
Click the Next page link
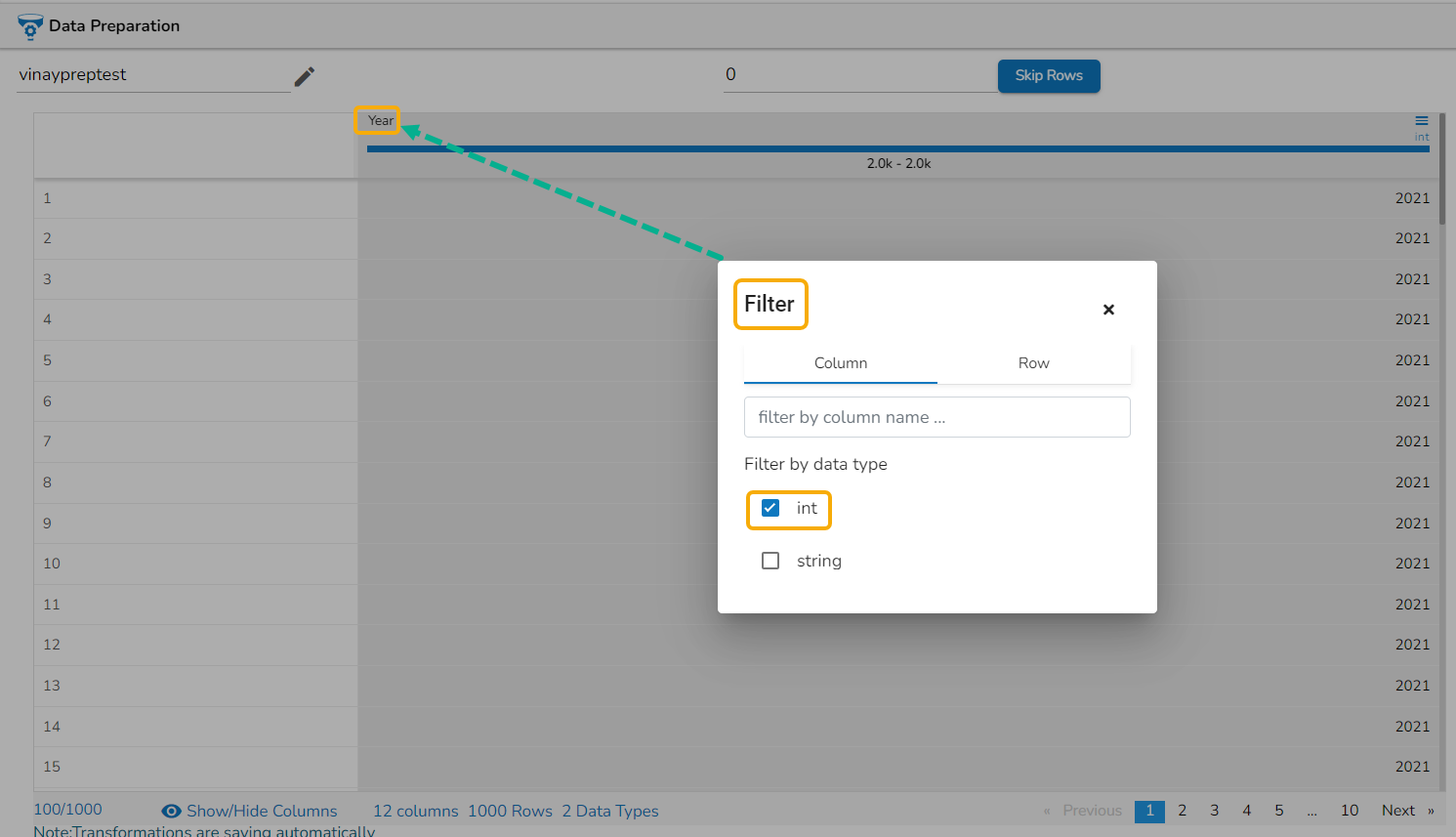click(x=1398, y=811)
